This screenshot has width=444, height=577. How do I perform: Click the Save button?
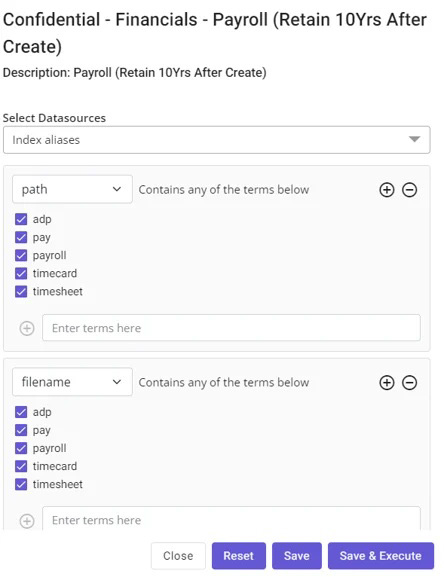pyautogui.click(x=297, y=556)
